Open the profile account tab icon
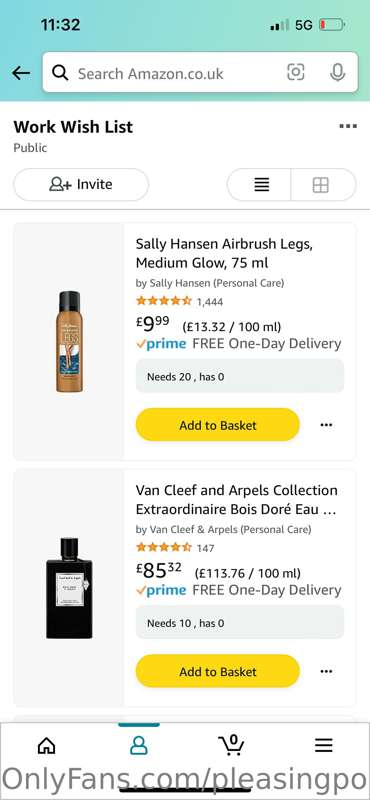Image resolution: width=370 pixels, height=800 pixels. click(138, 745)
